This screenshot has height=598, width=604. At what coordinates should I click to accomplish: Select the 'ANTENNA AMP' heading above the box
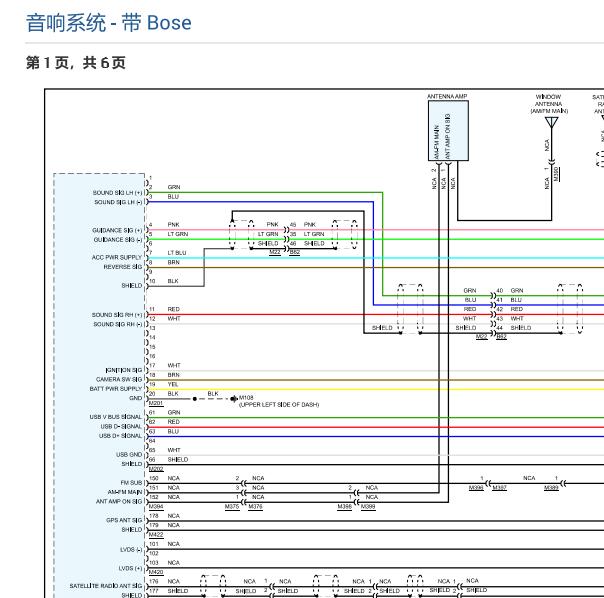click(x=447, y=96)
